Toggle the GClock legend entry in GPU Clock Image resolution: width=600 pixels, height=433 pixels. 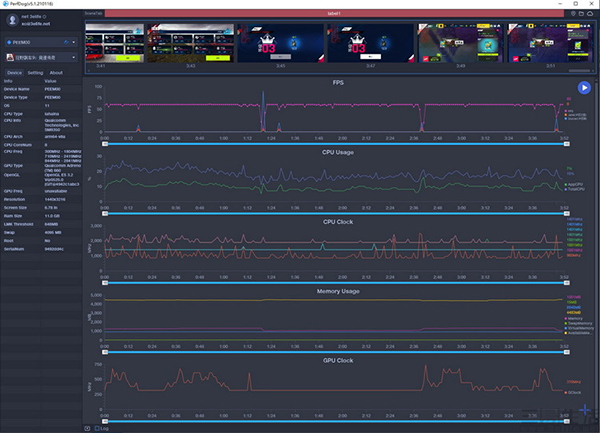click(568, 392)
